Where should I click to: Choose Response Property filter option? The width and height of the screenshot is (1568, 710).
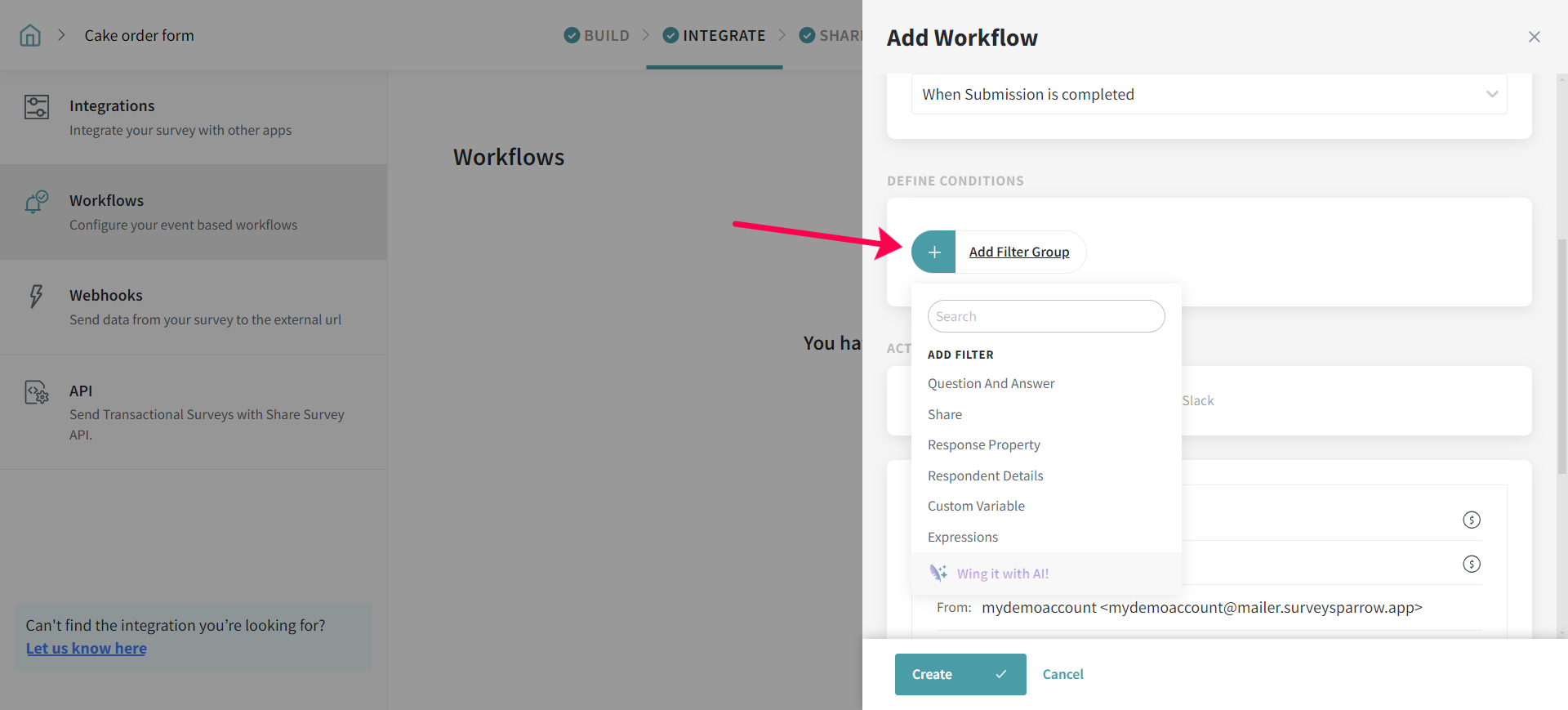(983, 444)
